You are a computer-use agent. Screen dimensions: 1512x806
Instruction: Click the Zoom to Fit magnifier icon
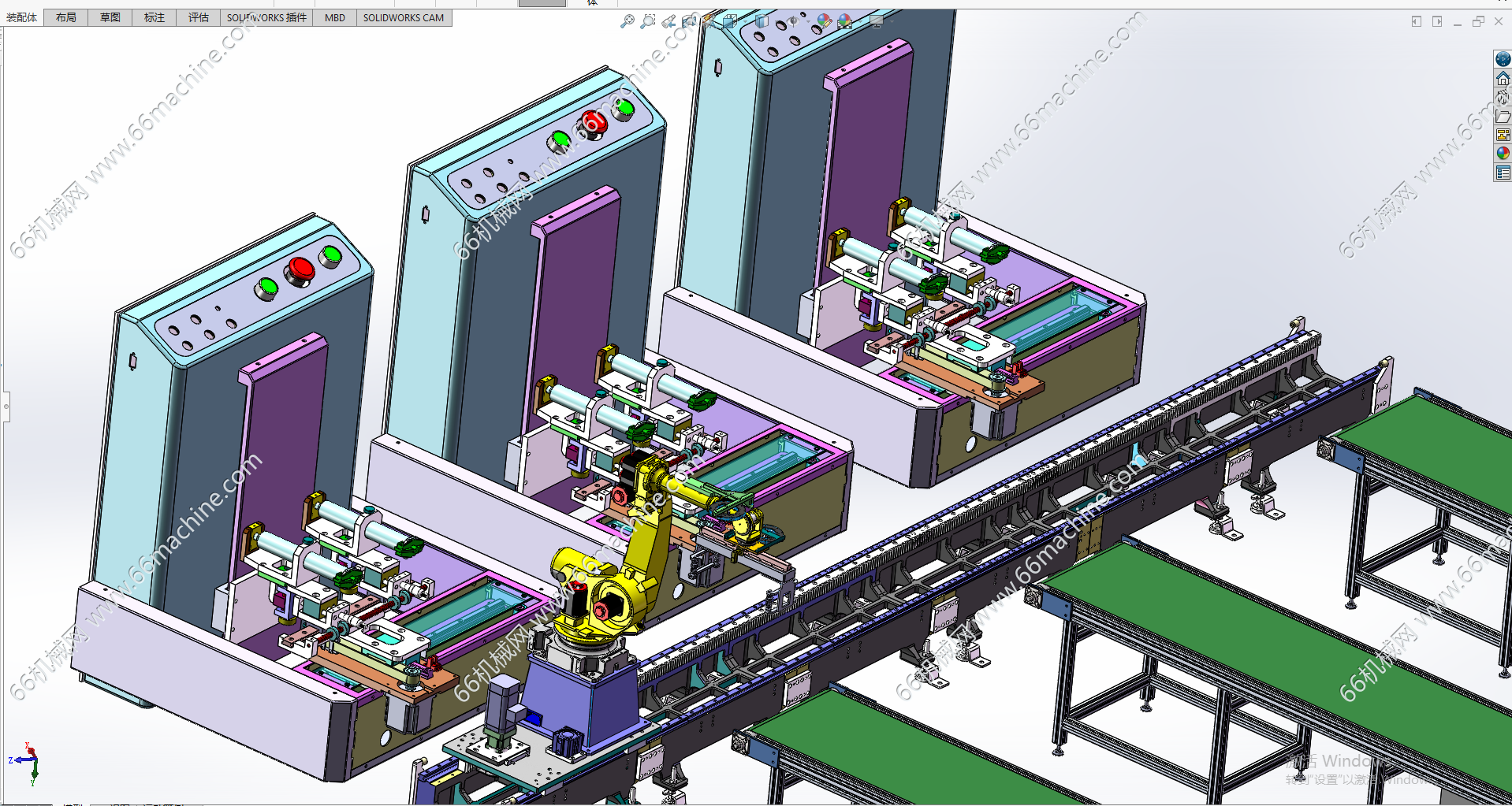click(627, 21)
